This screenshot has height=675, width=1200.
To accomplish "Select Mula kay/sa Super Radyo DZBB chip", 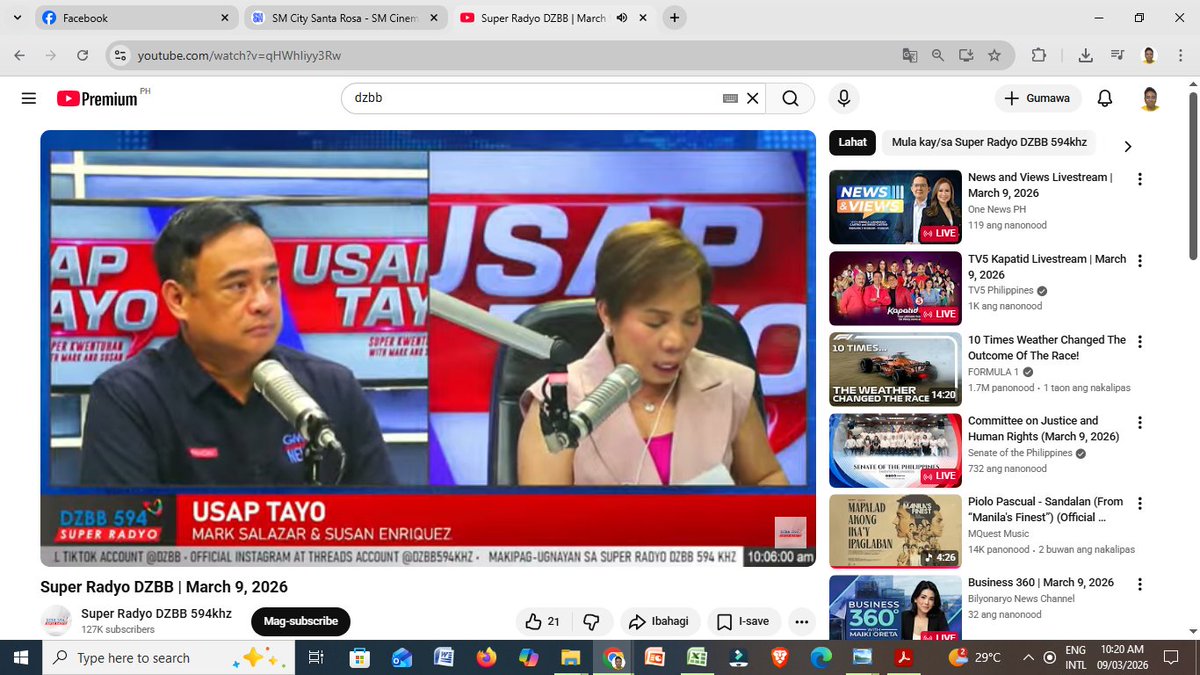I will click(989, 142).
